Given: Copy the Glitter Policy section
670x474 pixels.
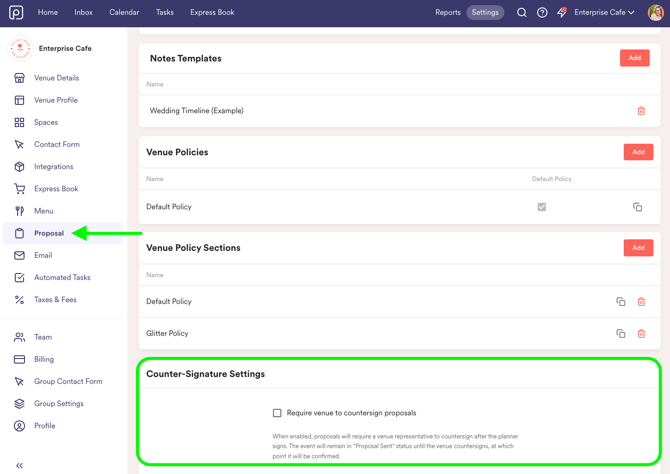Looking at the screenshot, I should pos(621,334).
